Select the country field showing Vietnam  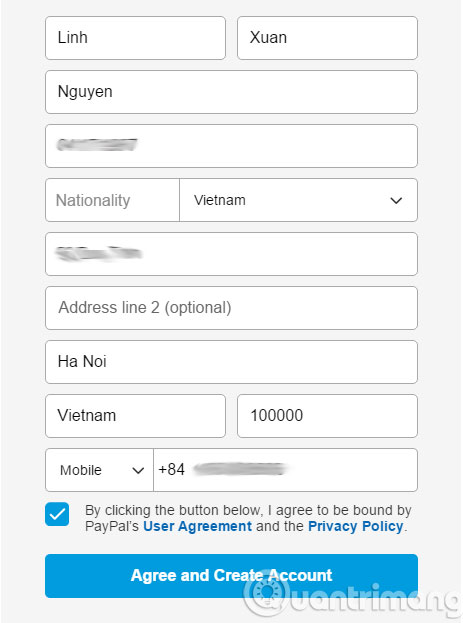tap(135, 416)
